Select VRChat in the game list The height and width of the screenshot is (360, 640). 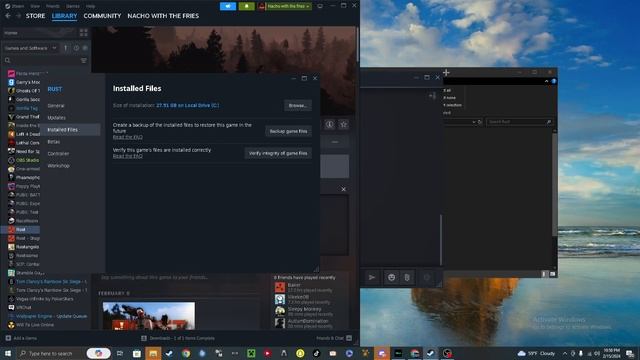[24, 307]
